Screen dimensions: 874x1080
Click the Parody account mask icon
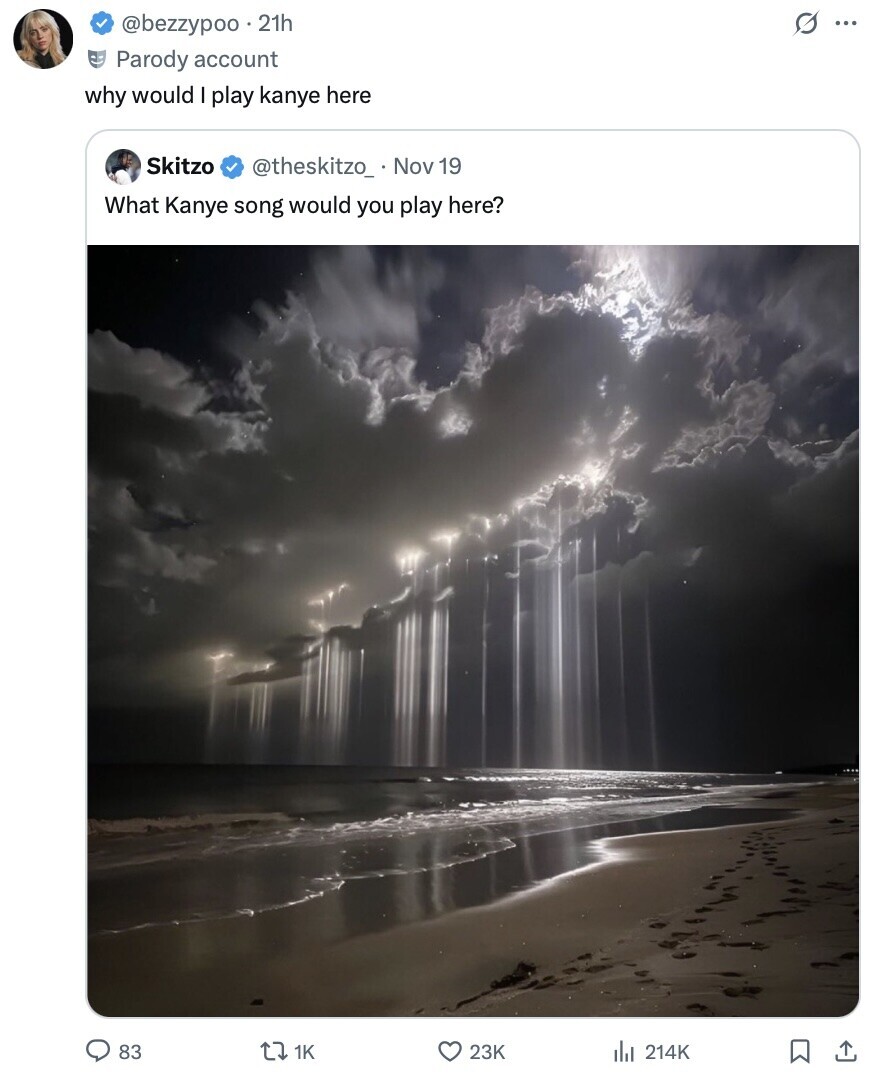point(97,59)
